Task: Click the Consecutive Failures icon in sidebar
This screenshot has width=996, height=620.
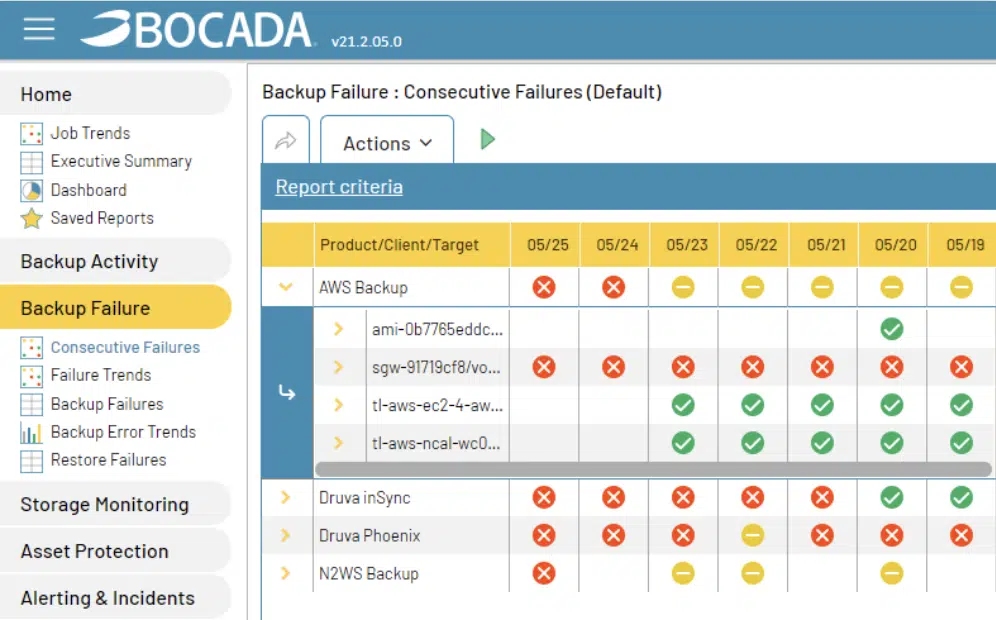Action: [31, 347]
